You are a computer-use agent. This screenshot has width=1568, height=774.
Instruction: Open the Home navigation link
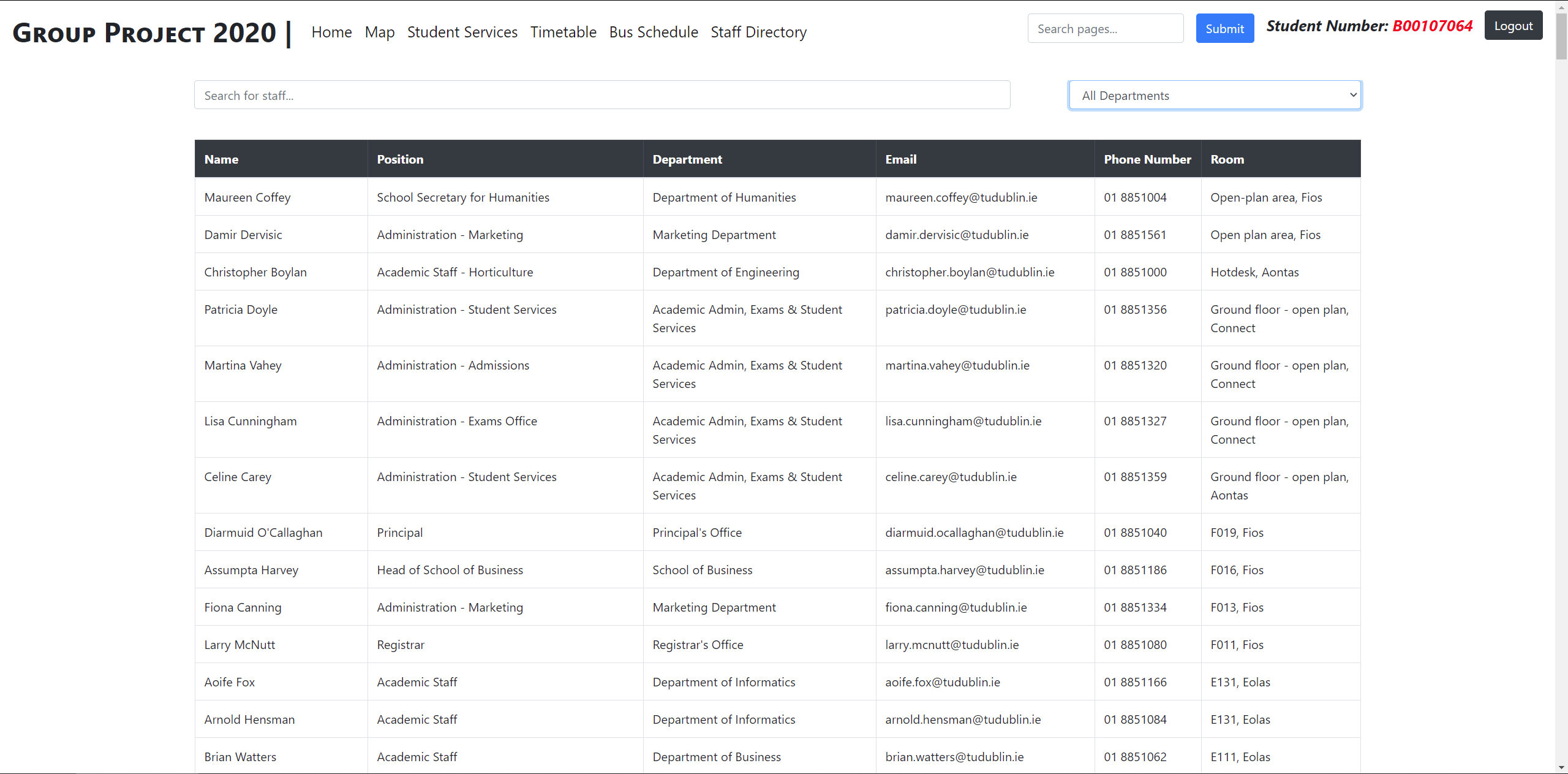click(331, 32)
